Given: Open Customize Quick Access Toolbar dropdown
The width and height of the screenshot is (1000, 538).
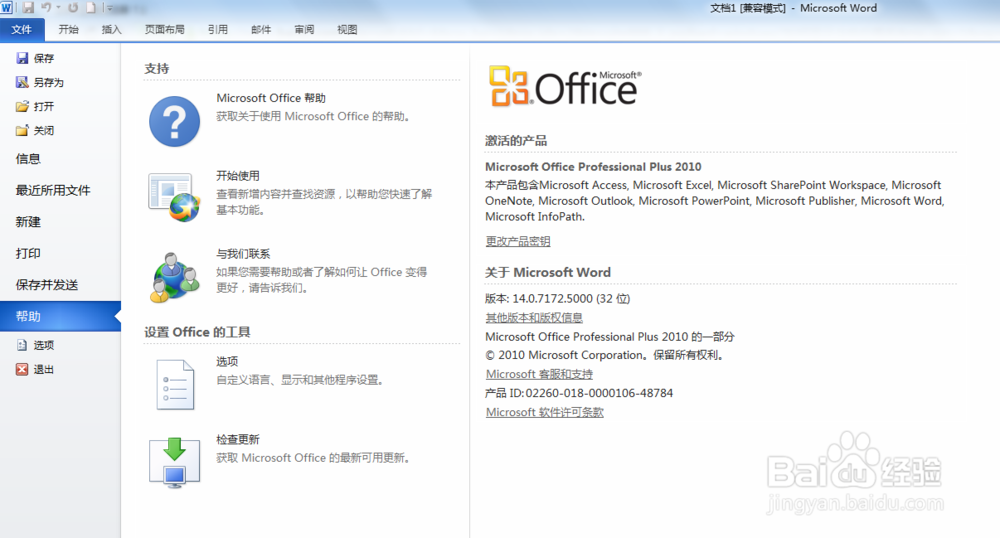Looking at the screenshot, I should pyautogui.click(x=109, y=8).
